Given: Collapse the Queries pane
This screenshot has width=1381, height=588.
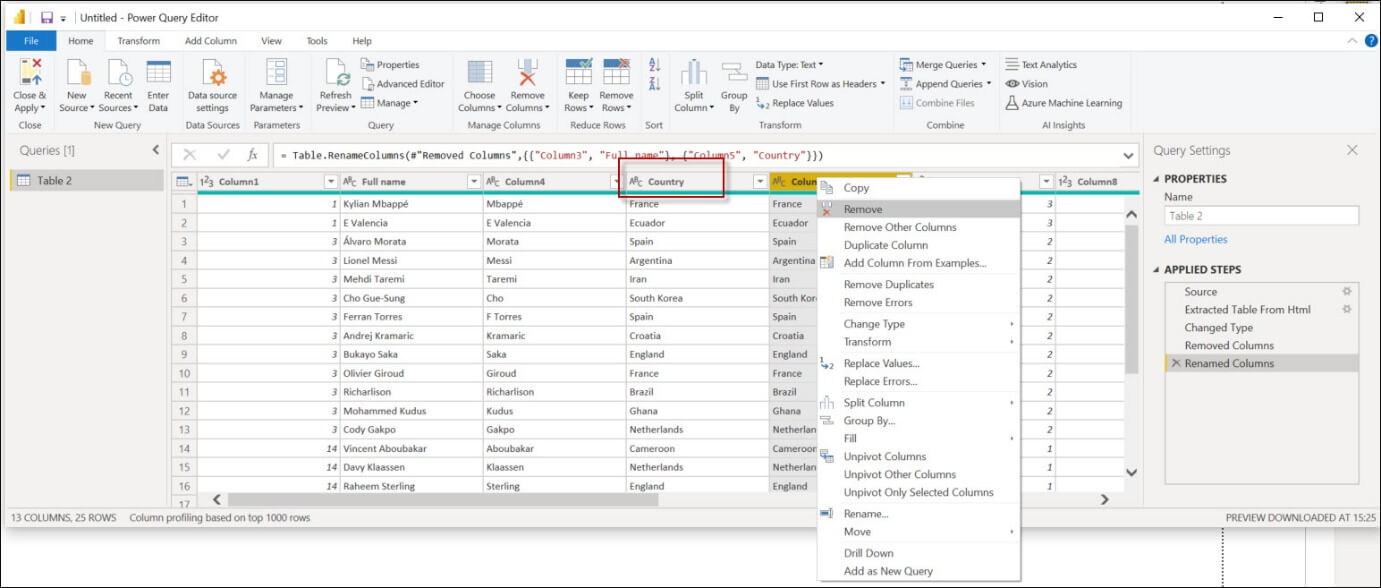Looking at the screenshot, I should point(155,150).
